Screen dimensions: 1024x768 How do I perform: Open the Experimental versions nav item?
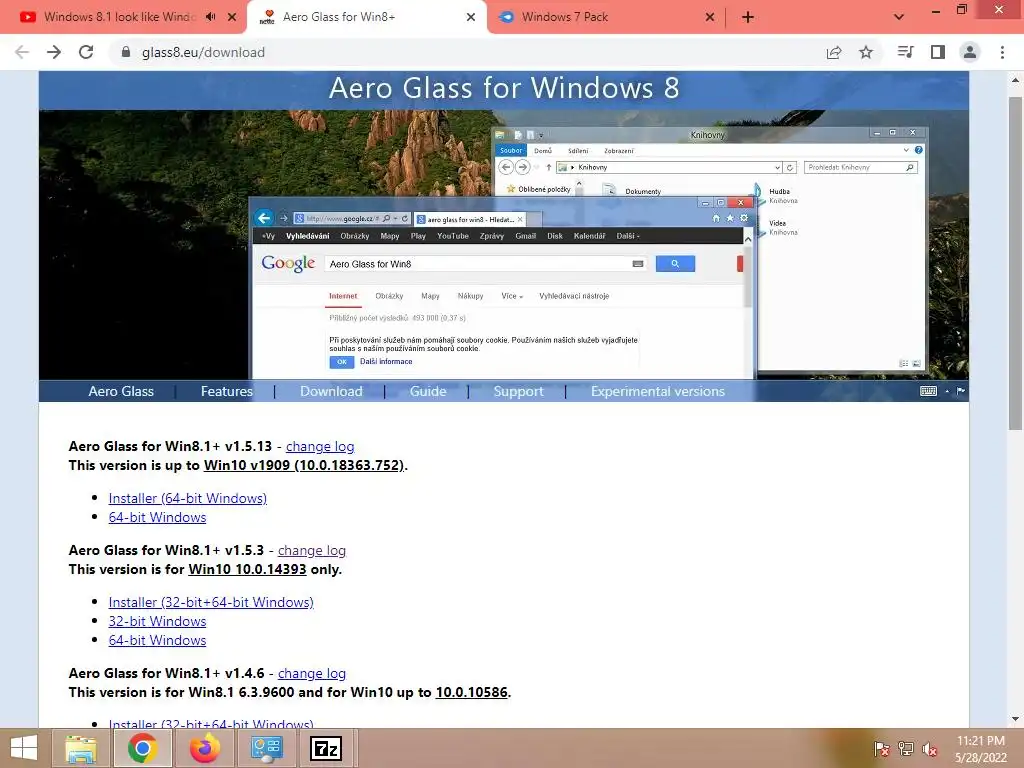point(658,391)
